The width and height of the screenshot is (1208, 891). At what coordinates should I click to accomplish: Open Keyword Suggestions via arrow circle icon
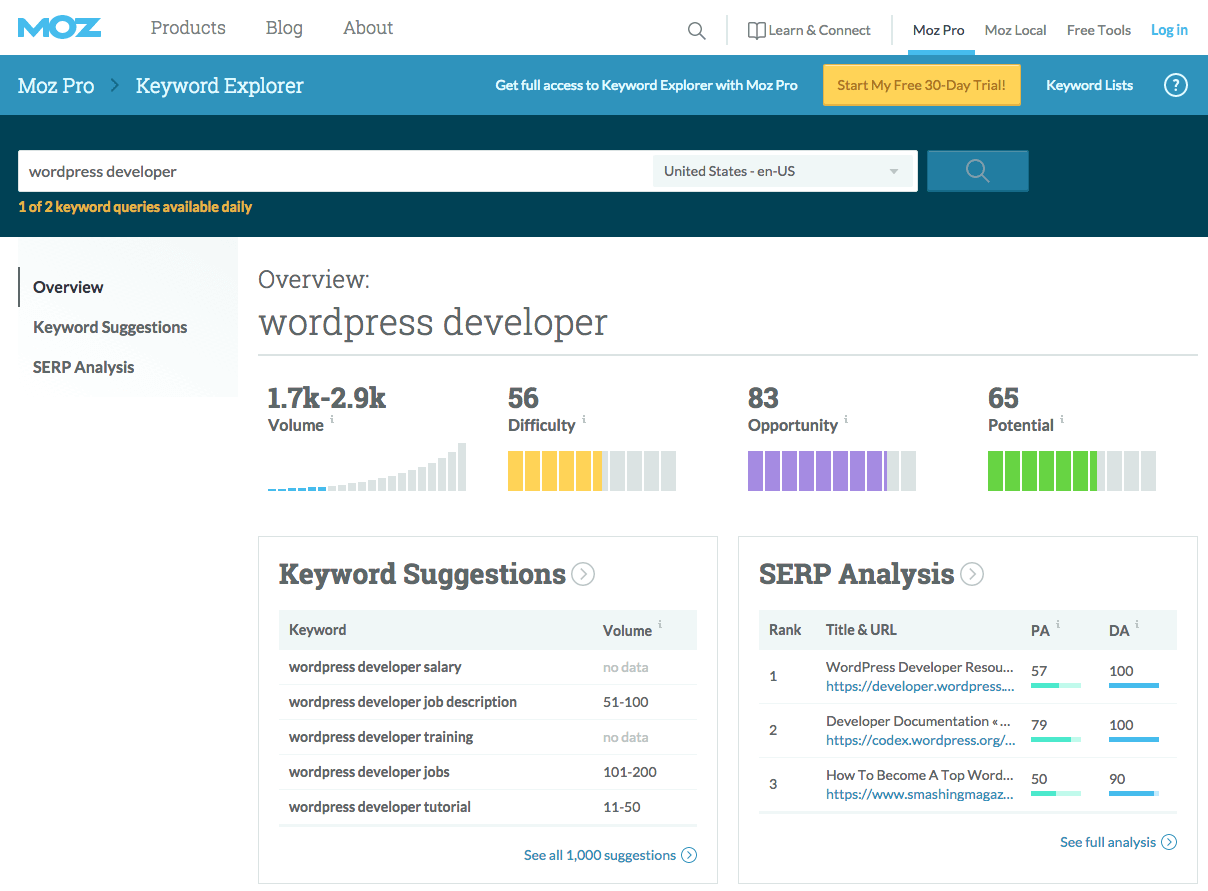point(583,574)
